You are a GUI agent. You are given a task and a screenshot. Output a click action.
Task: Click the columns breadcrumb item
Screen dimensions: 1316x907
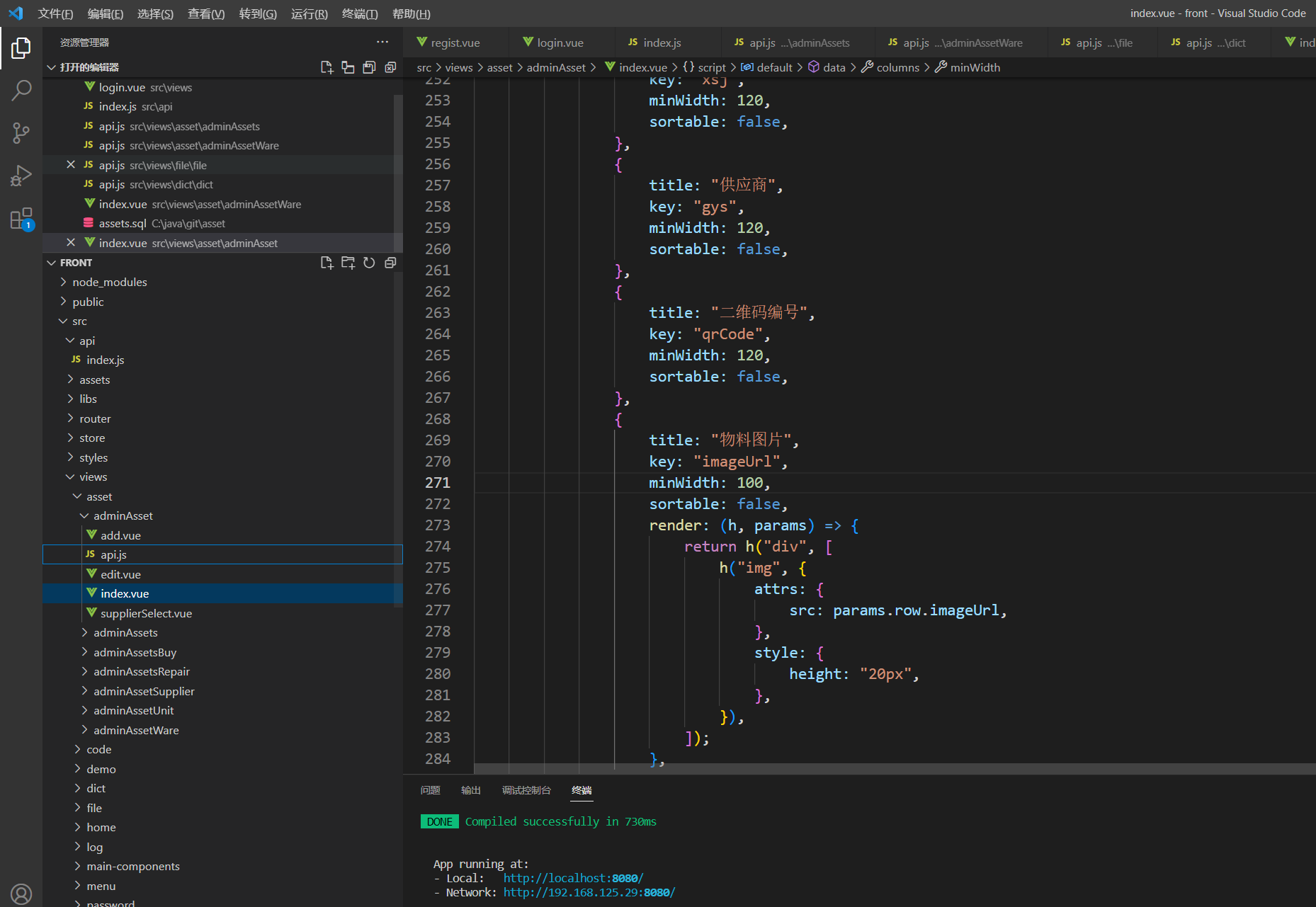coord(897,67)
